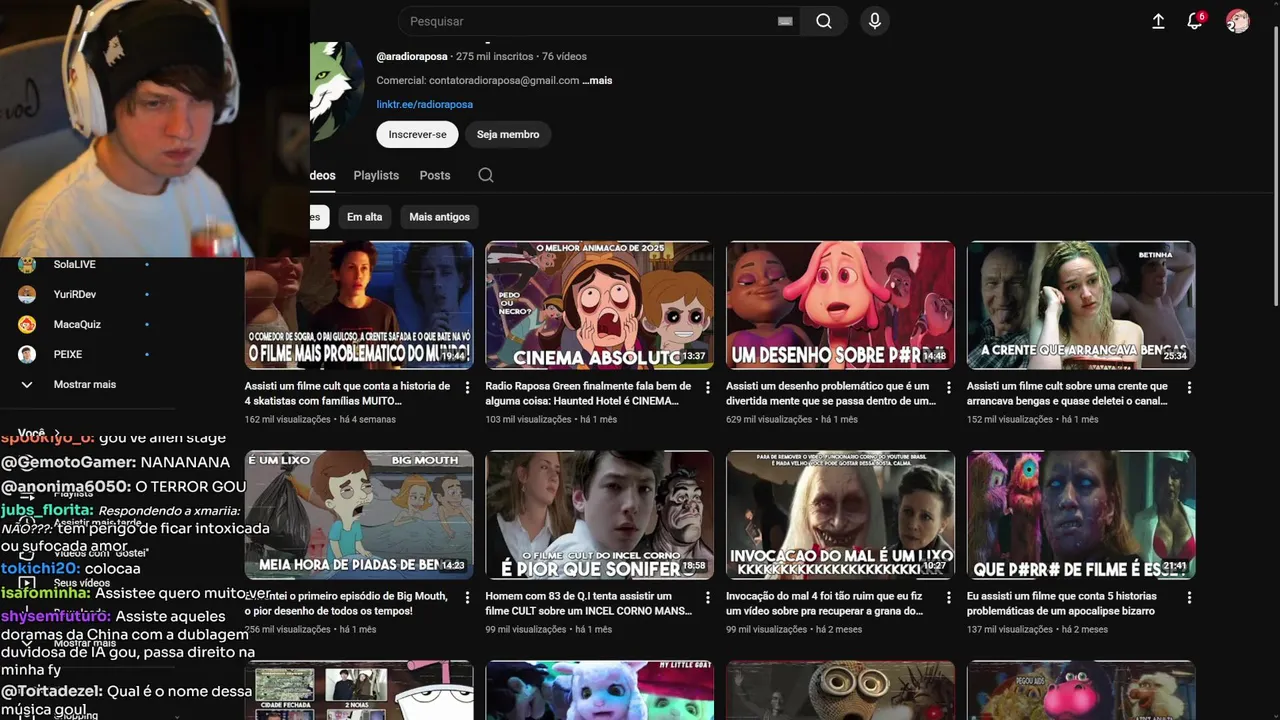Click the Inscrever-se button
The width and height of the screenshot is (1280, 720).
pyautogui.click(x=417, y=134)
